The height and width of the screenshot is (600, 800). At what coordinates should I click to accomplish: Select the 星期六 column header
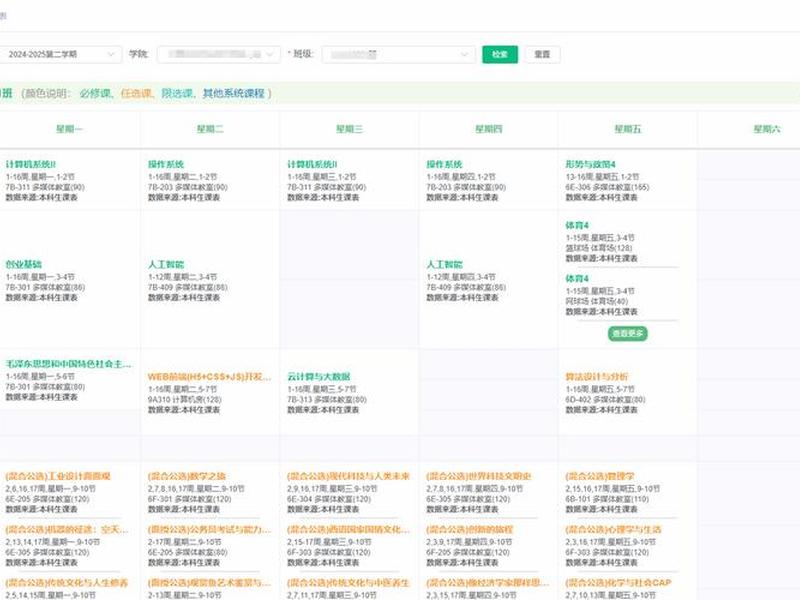(767, 129)
